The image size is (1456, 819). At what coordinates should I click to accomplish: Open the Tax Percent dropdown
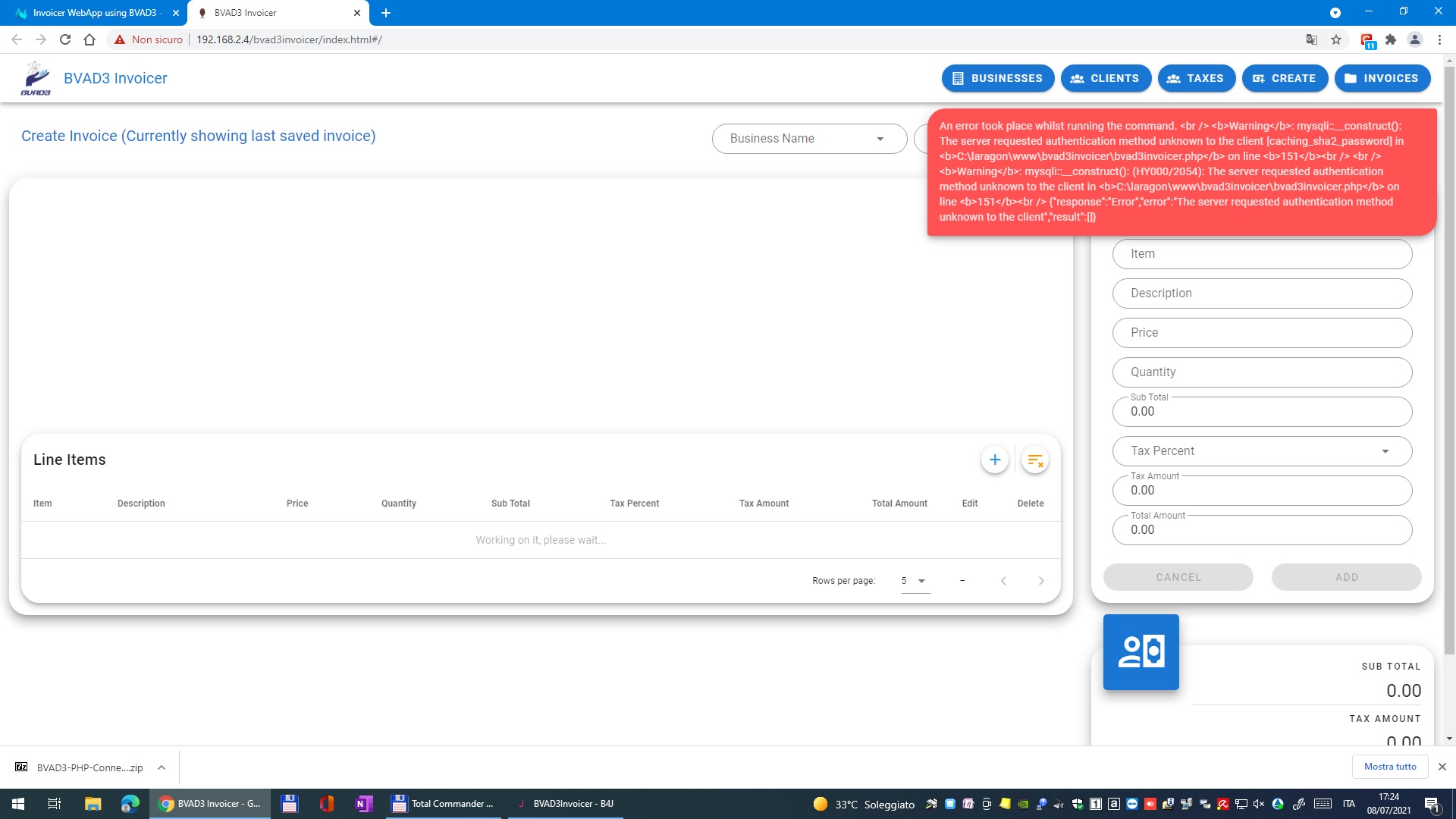[x=1261, y=451]
